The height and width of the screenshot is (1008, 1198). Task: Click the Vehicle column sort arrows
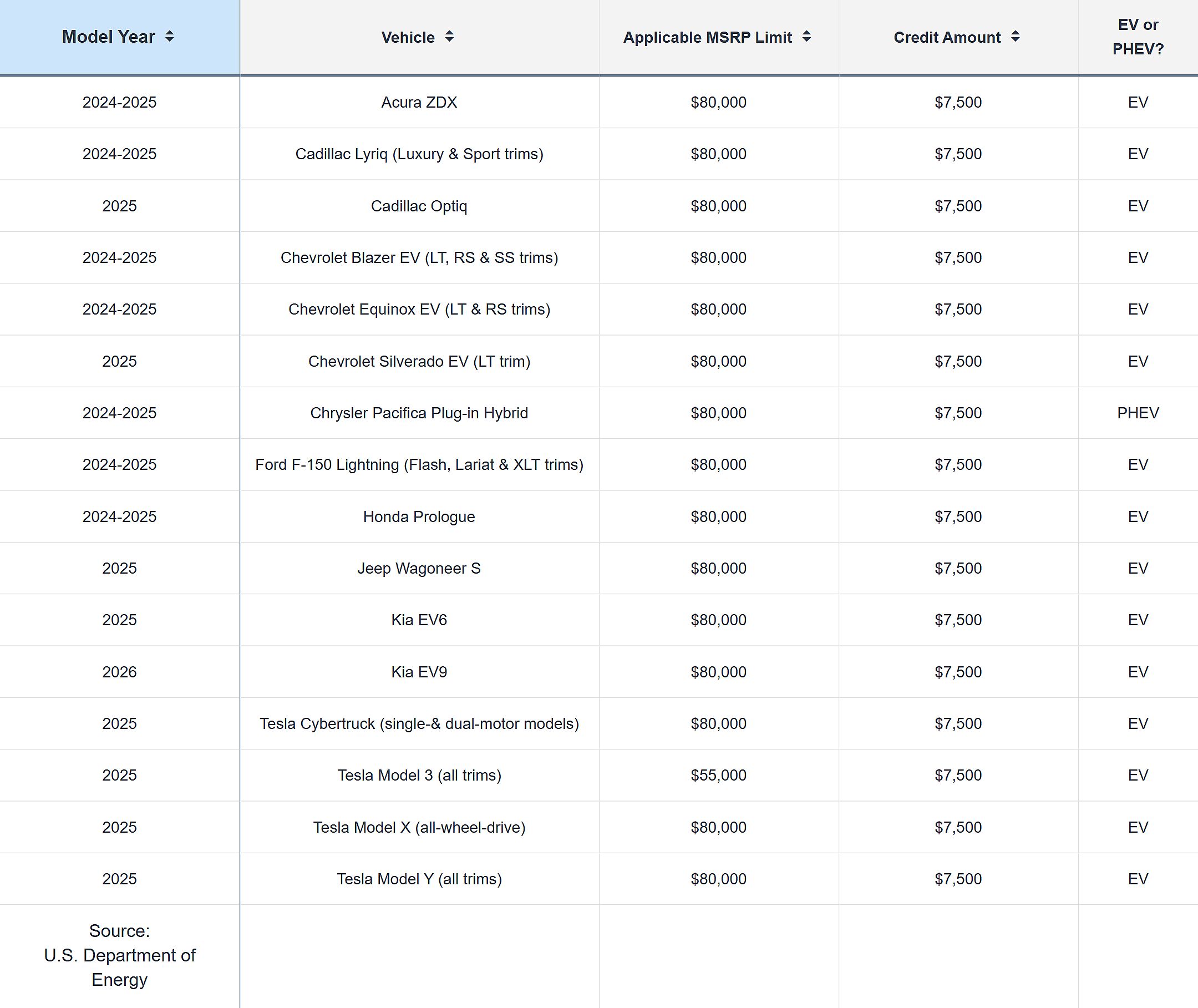click(449, 37)
